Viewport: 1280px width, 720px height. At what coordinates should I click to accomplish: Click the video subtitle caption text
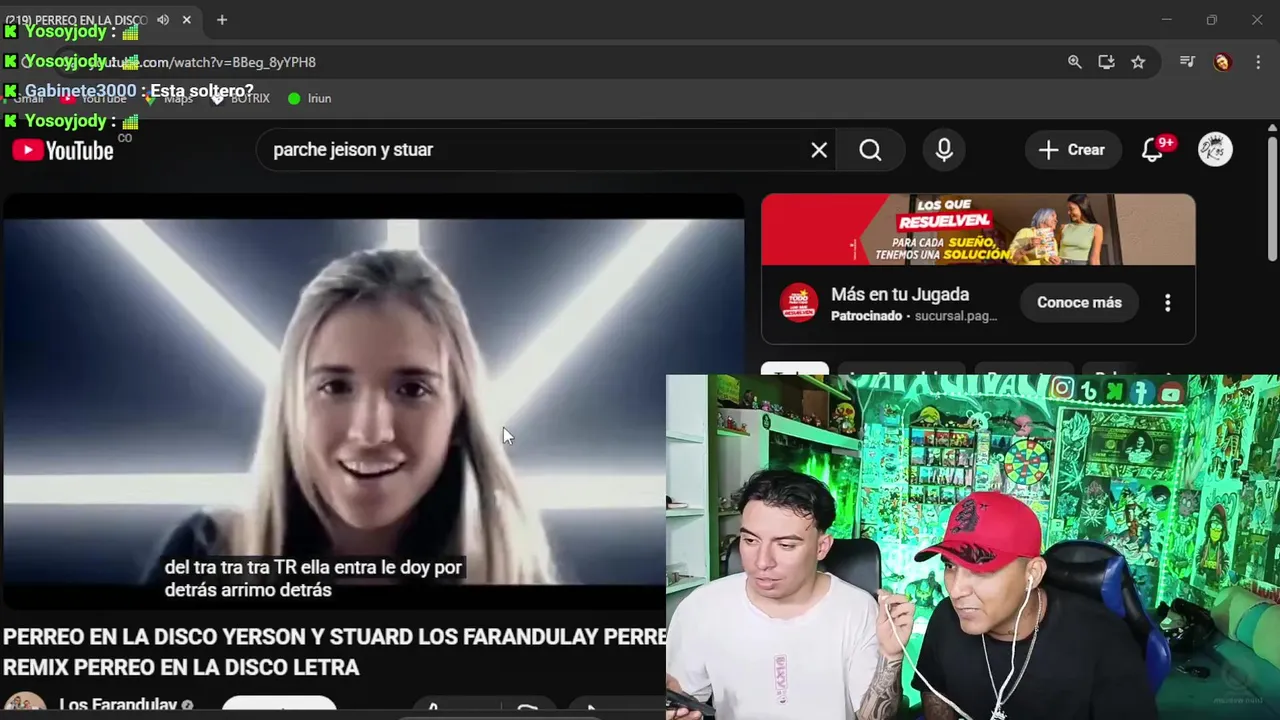(313, 579)
